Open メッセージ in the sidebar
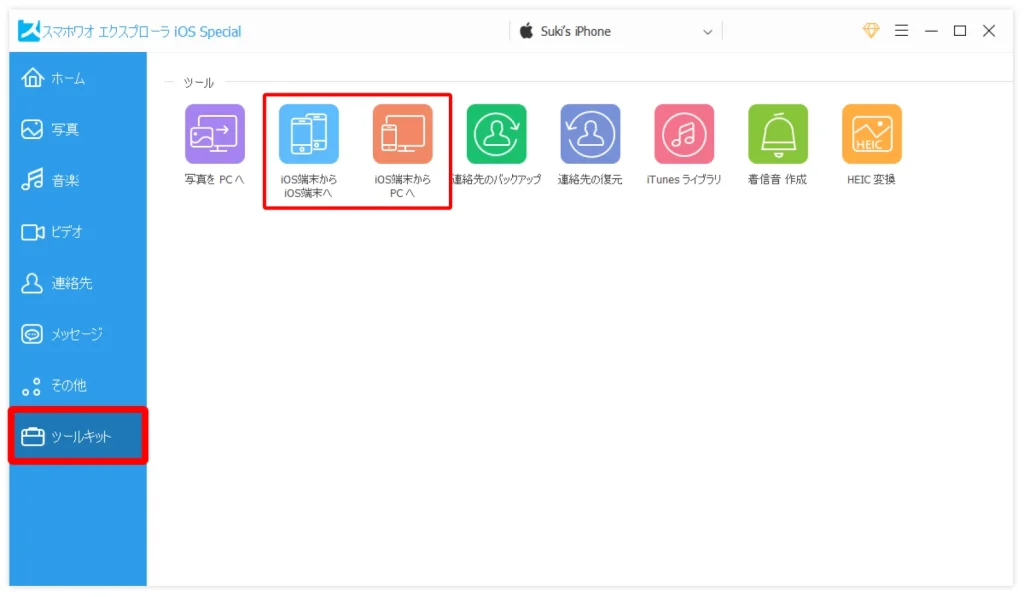This screenshot has height=597, width=1024. coord(78,334)
